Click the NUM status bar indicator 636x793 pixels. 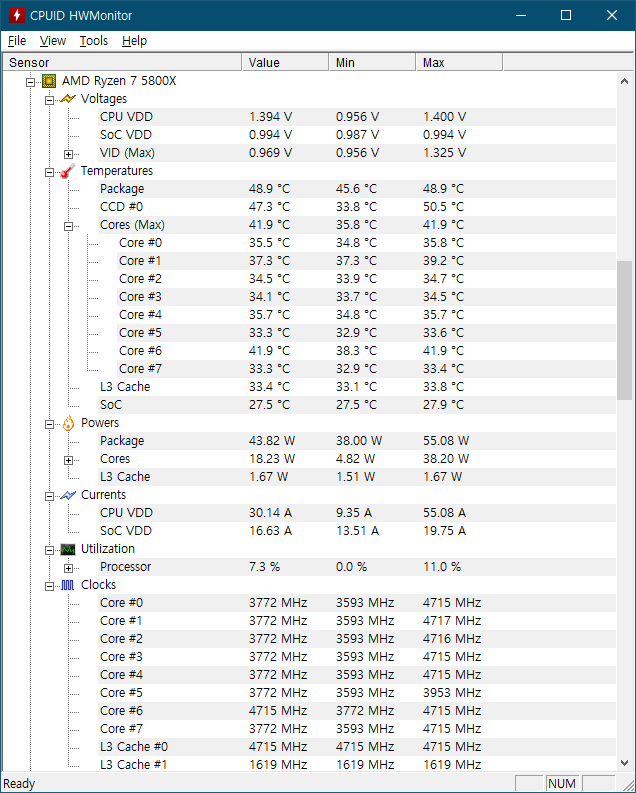click(x=562, y=784)
